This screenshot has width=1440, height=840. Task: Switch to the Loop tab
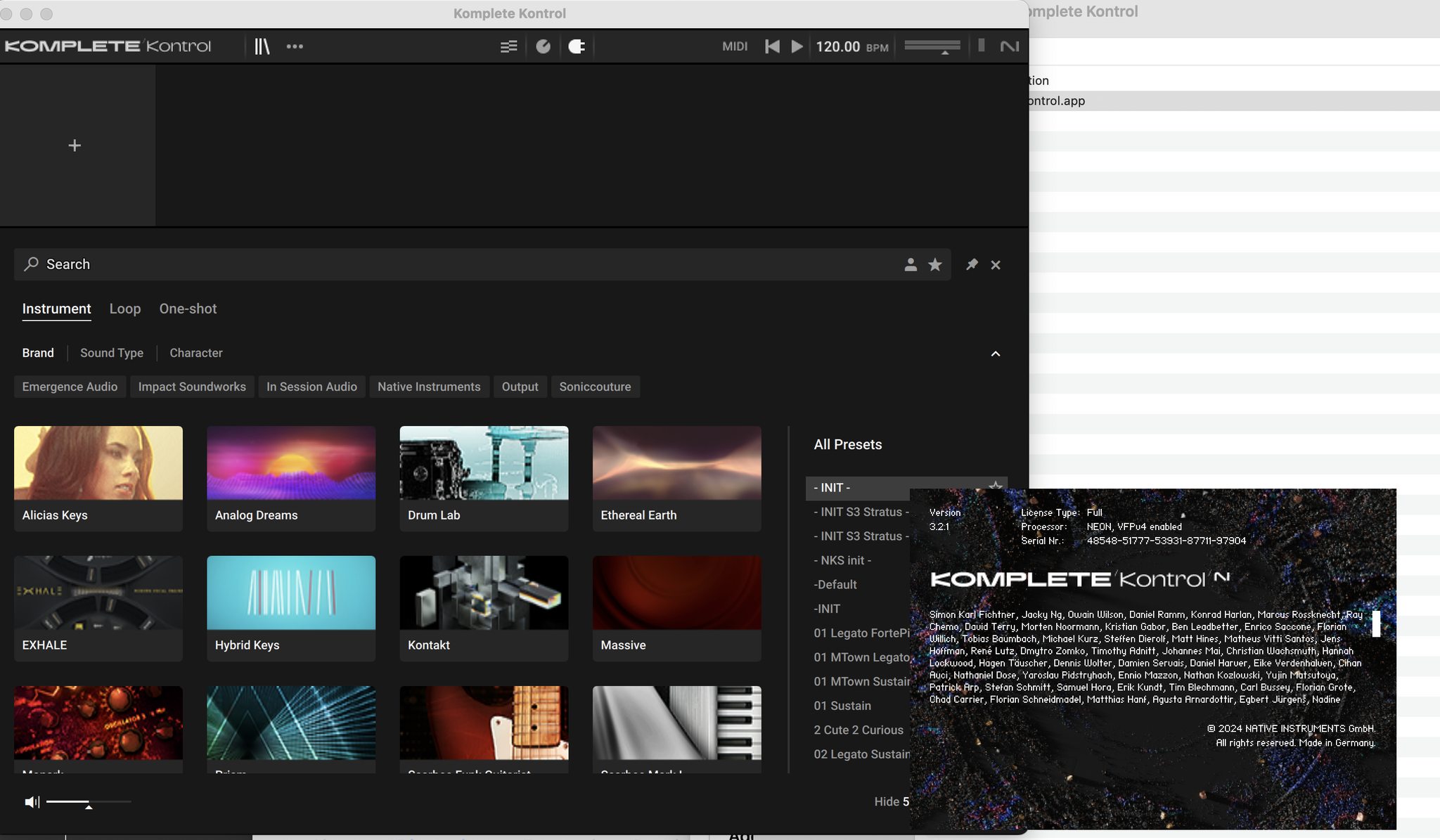click(125, 309)
